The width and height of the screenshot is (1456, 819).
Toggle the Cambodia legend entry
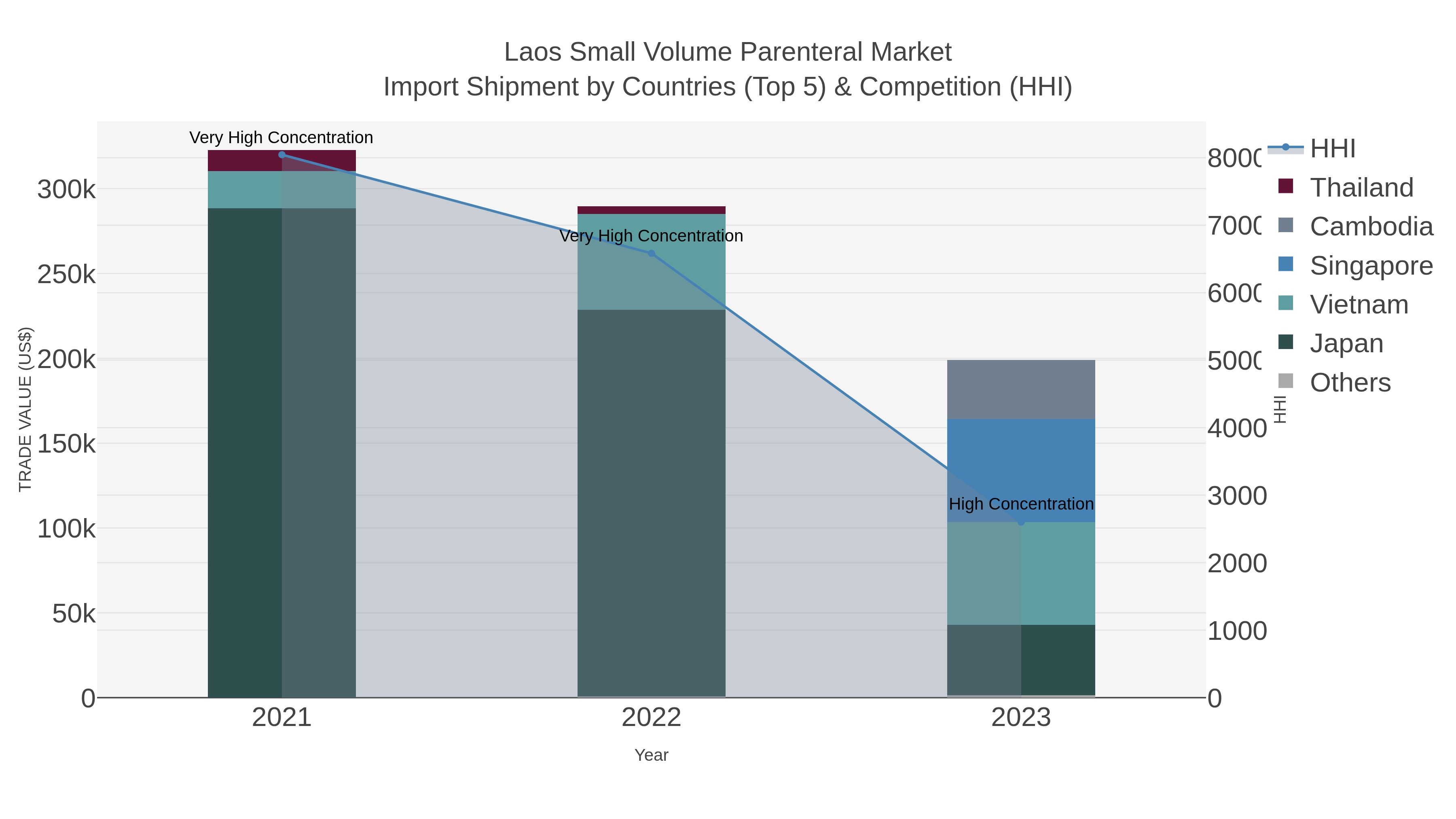[x=1355, y=226]
